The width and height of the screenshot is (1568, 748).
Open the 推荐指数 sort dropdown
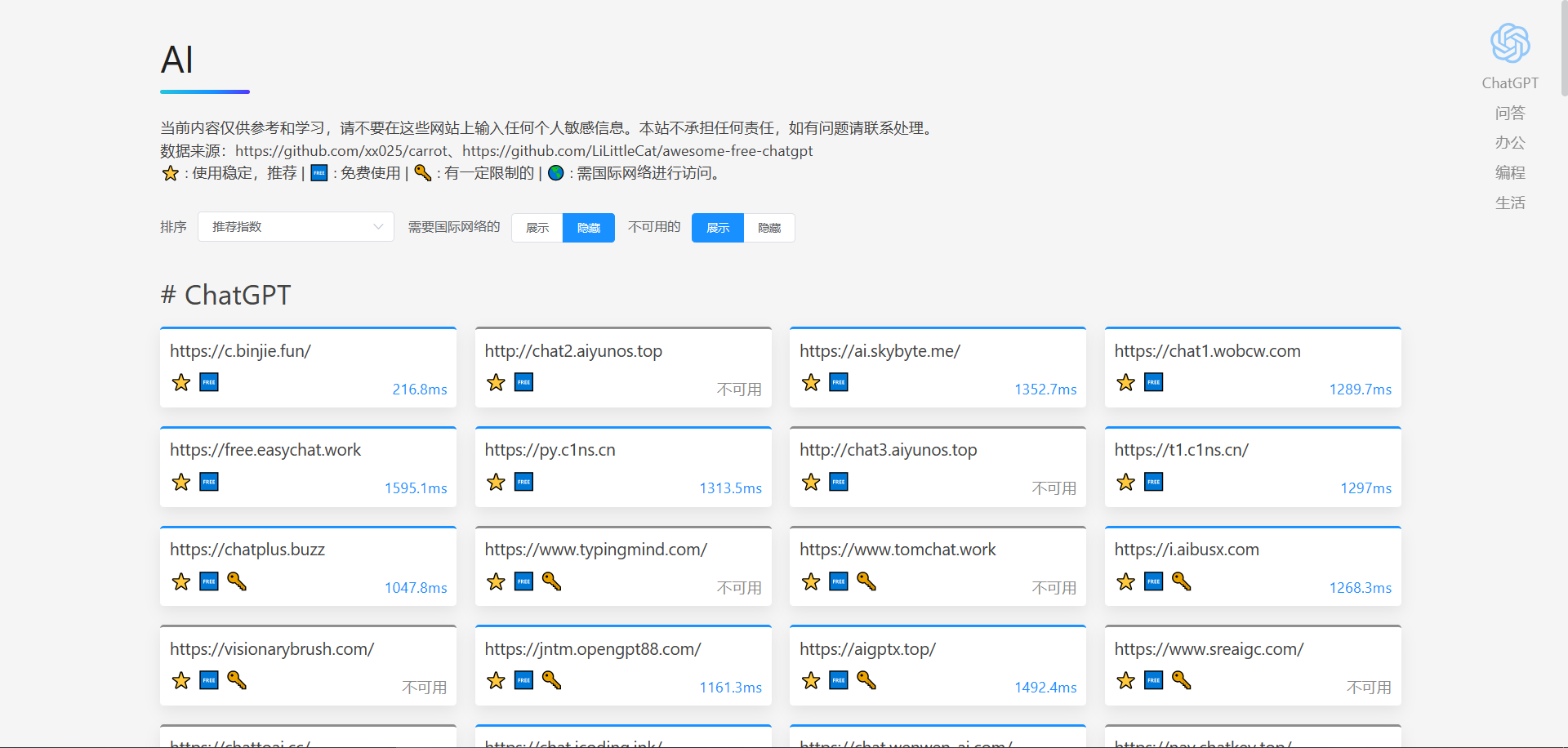tap(296, 227)
